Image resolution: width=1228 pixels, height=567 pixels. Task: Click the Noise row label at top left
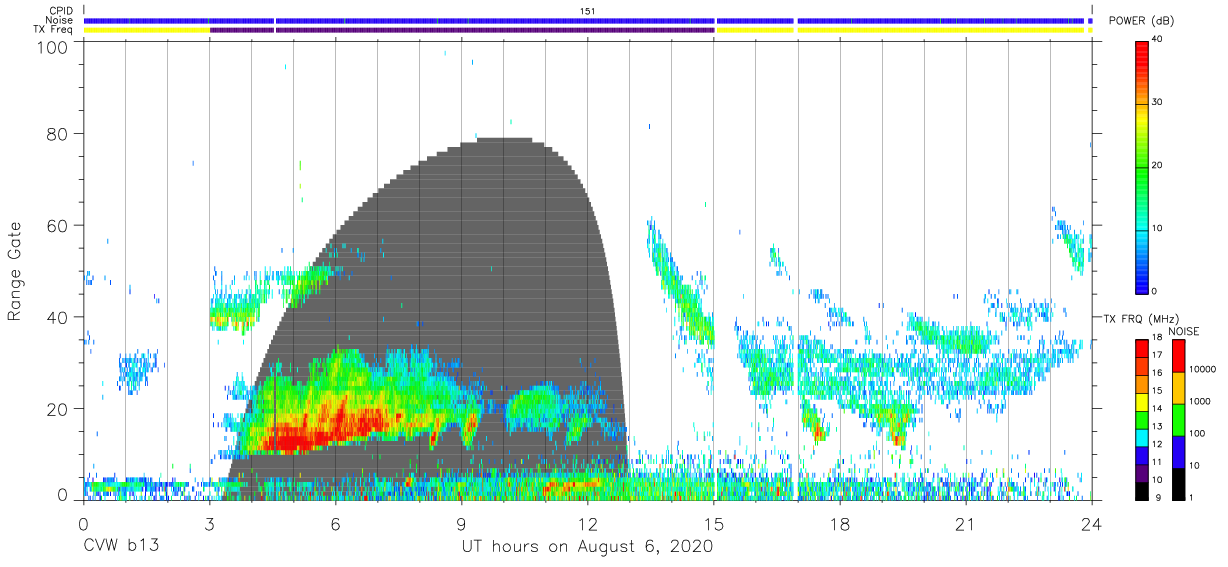coord(60,20)
